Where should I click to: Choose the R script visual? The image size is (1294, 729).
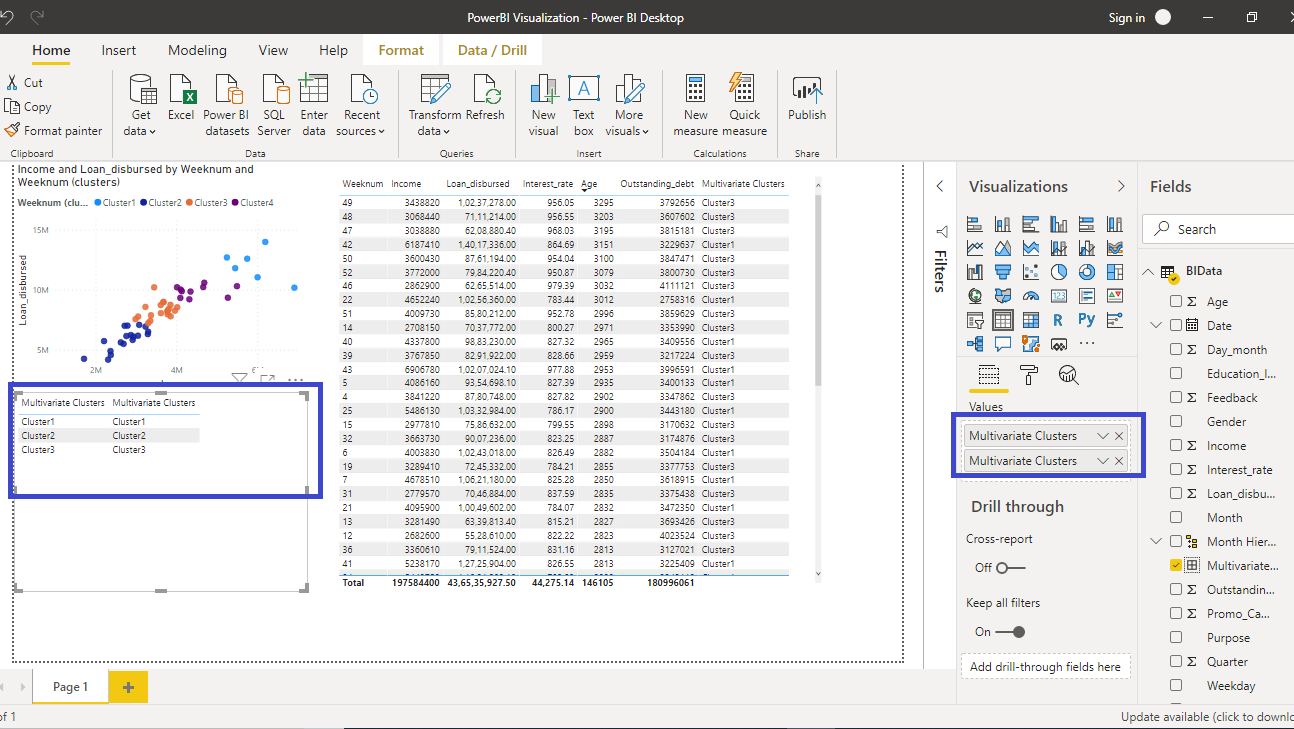[x=1058, y=319]
